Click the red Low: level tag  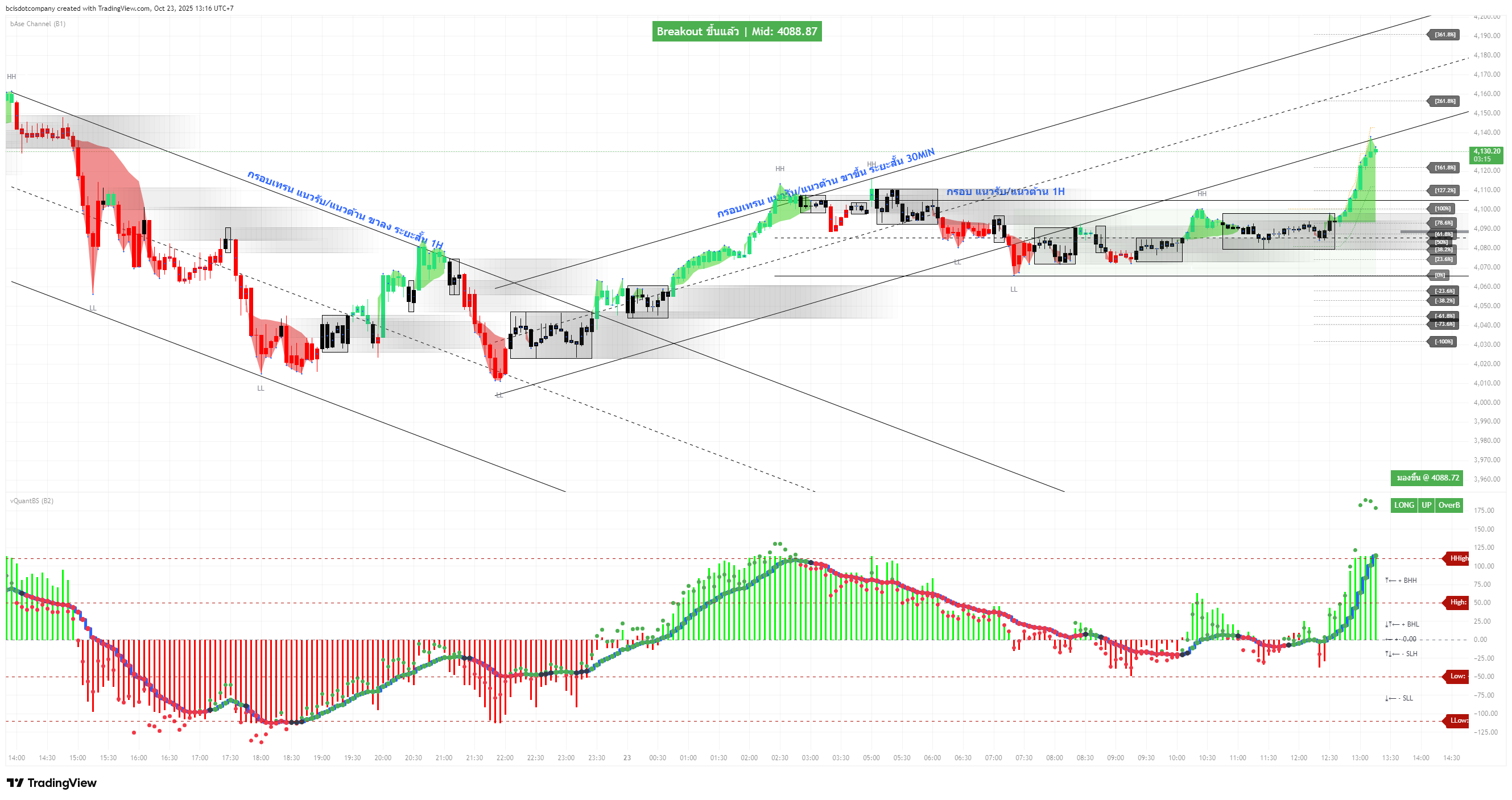pyautogui.click(x=1457, y=676)
